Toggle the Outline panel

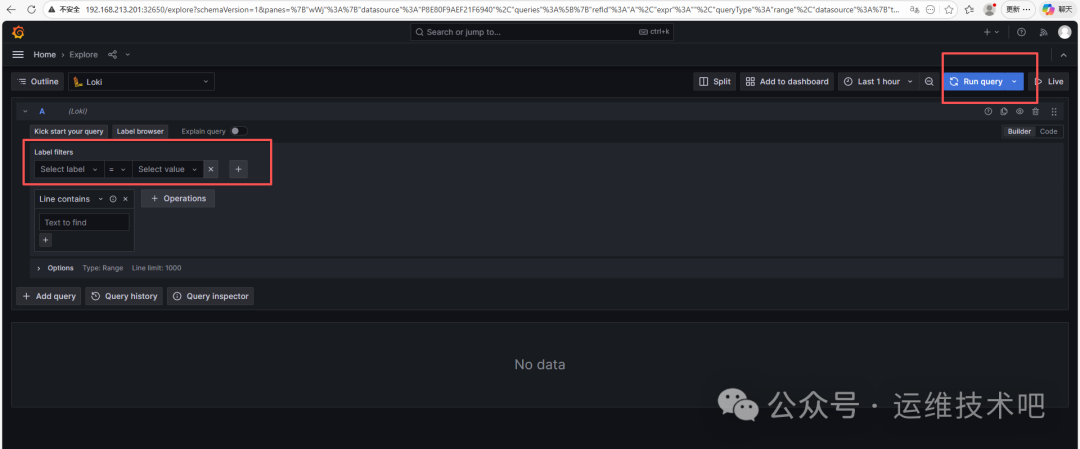coord(37,81)
